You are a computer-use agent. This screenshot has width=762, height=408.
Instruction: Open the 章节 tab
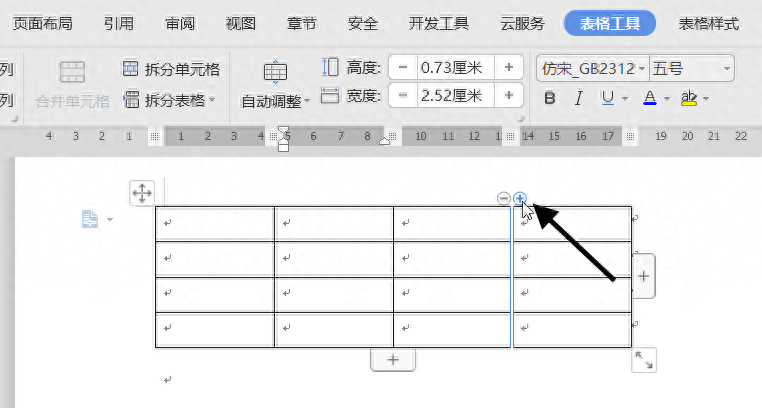click(301, 23)
